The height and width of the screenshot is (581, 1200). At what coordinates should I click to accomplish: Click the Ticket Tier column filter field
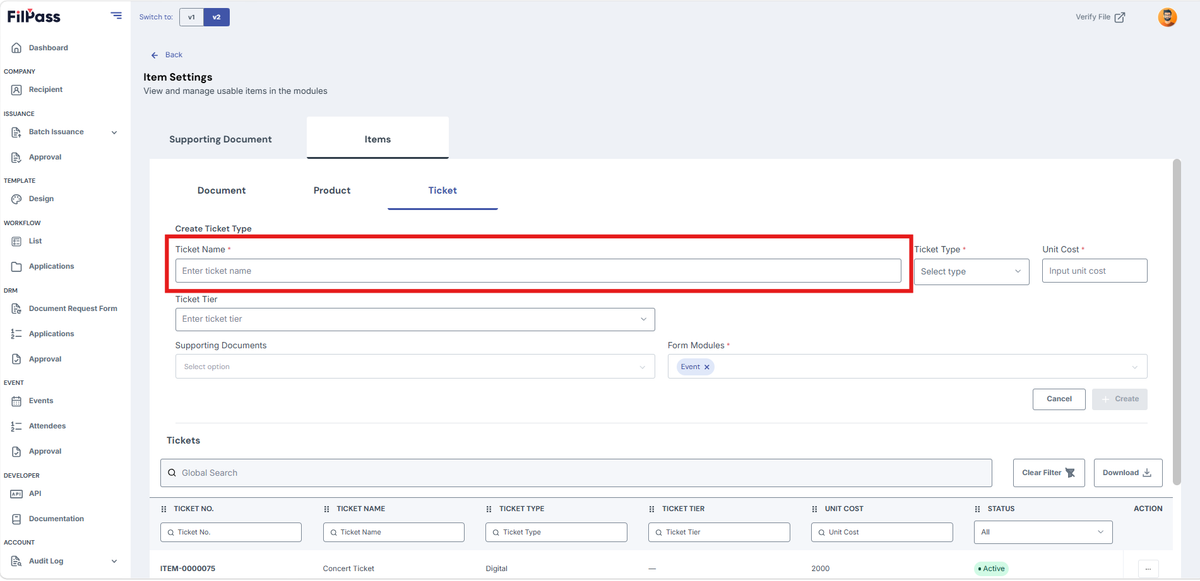(x=719, y=532)
